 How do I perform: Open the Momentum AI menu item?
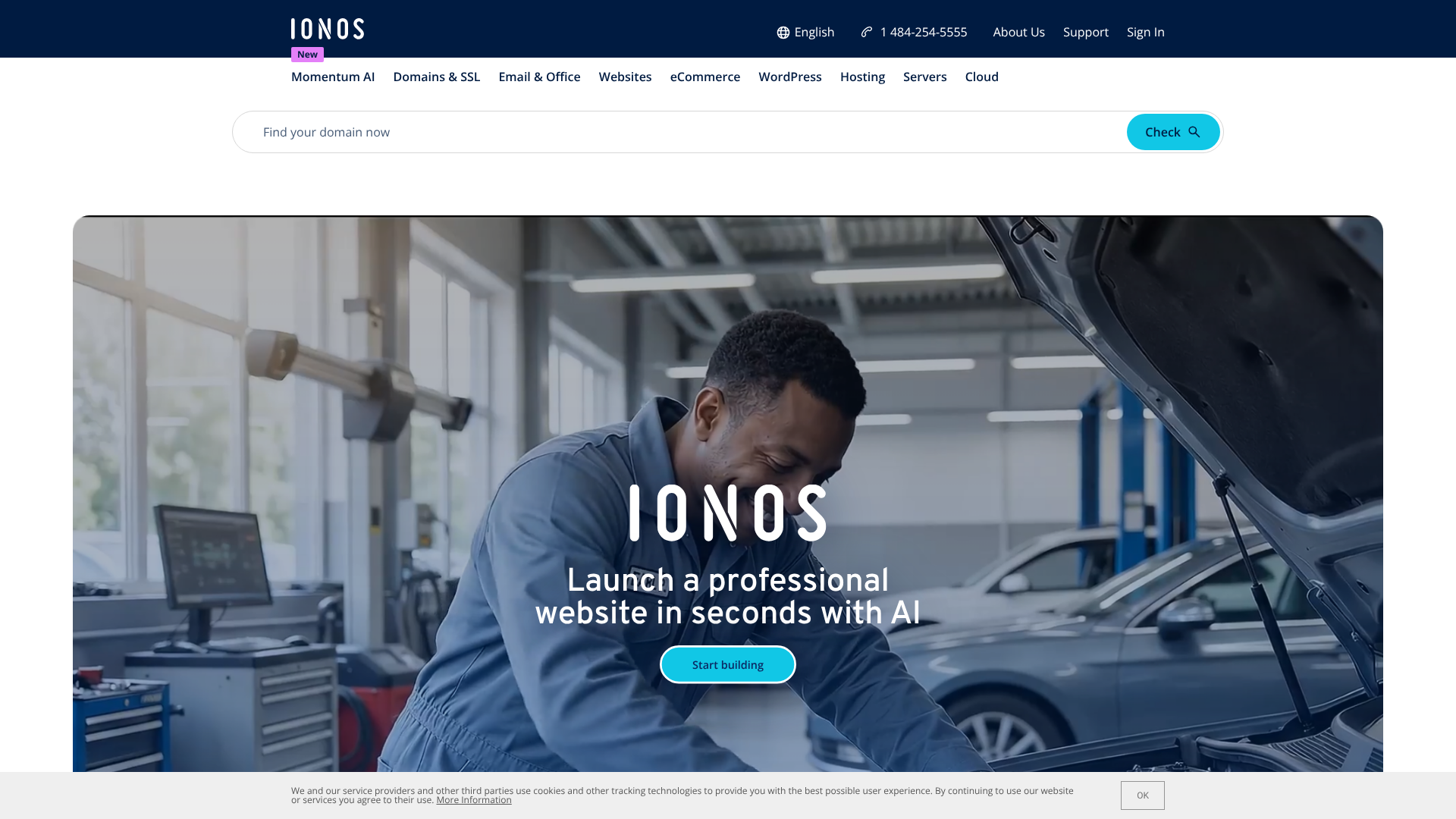point(333,77)
